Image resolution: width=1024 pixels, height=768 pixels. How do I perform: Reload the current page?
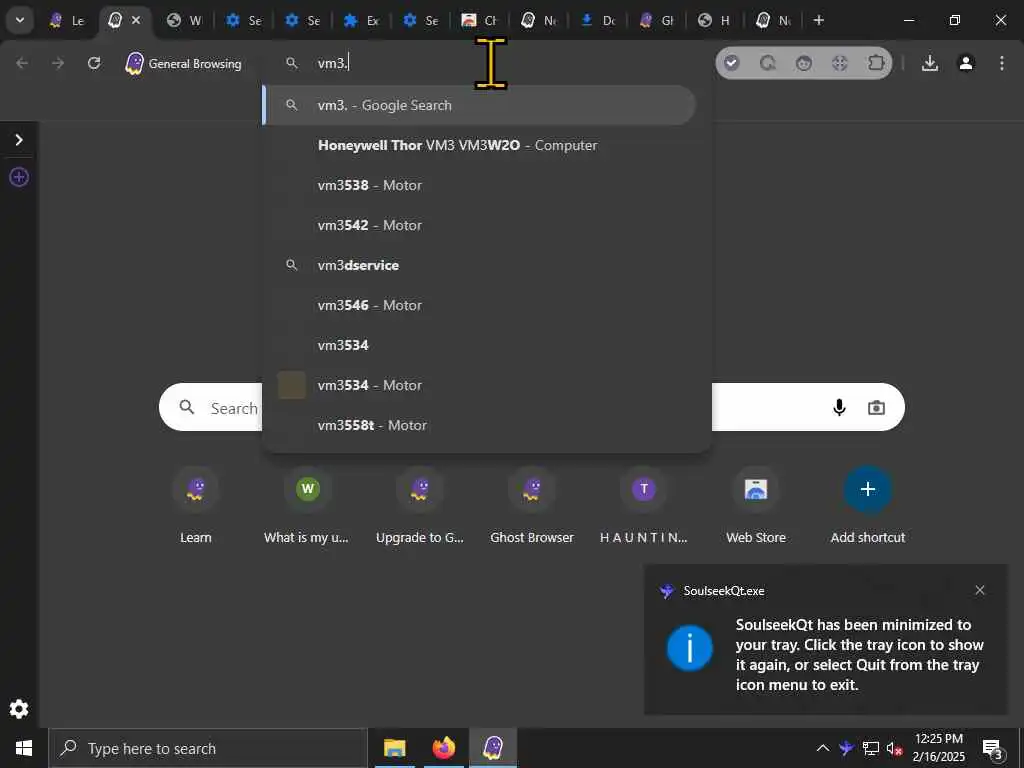coord(94,63)
